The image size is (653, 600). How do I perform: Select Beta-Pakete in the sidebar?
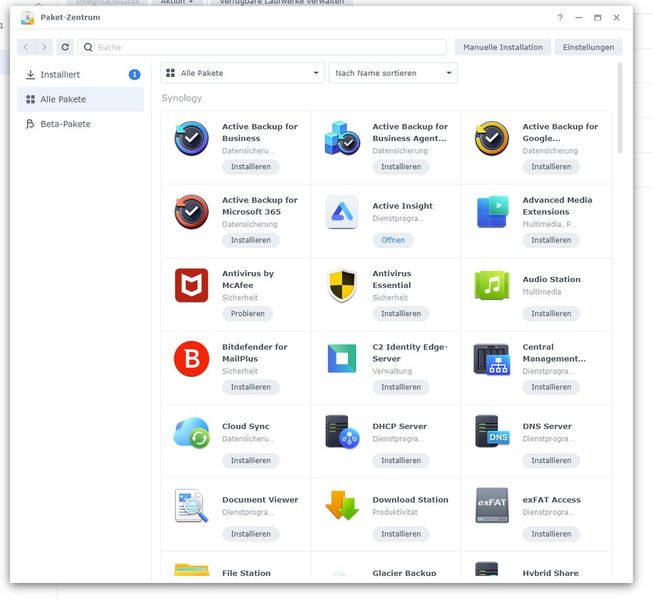(81, 124)
